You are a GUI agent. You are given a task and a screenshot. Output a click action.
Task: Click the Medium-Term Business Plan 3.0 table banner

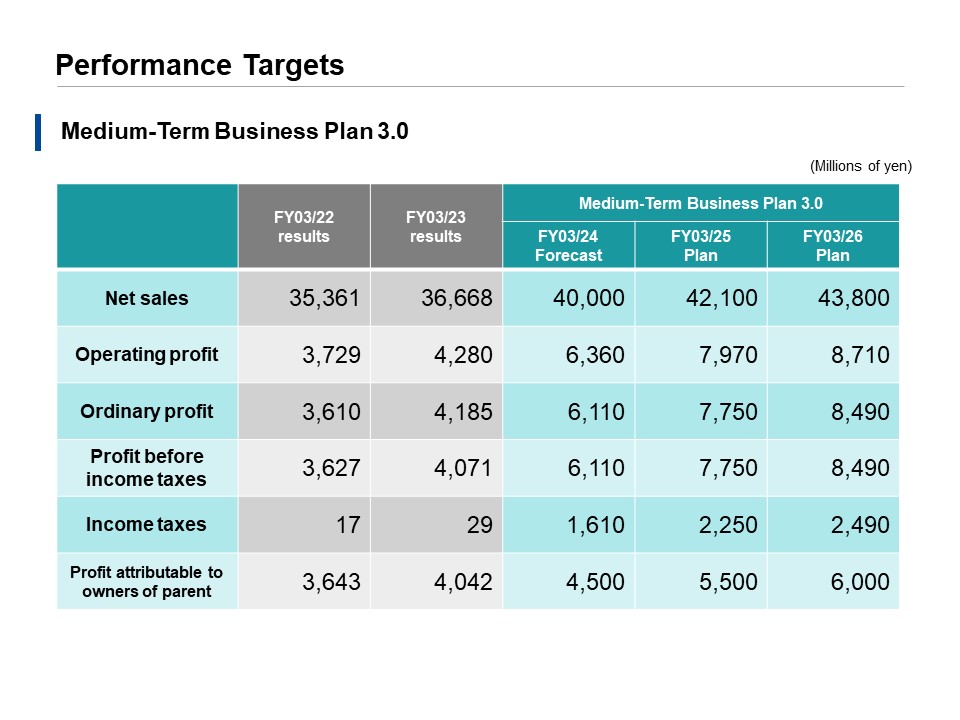(702, 203)
